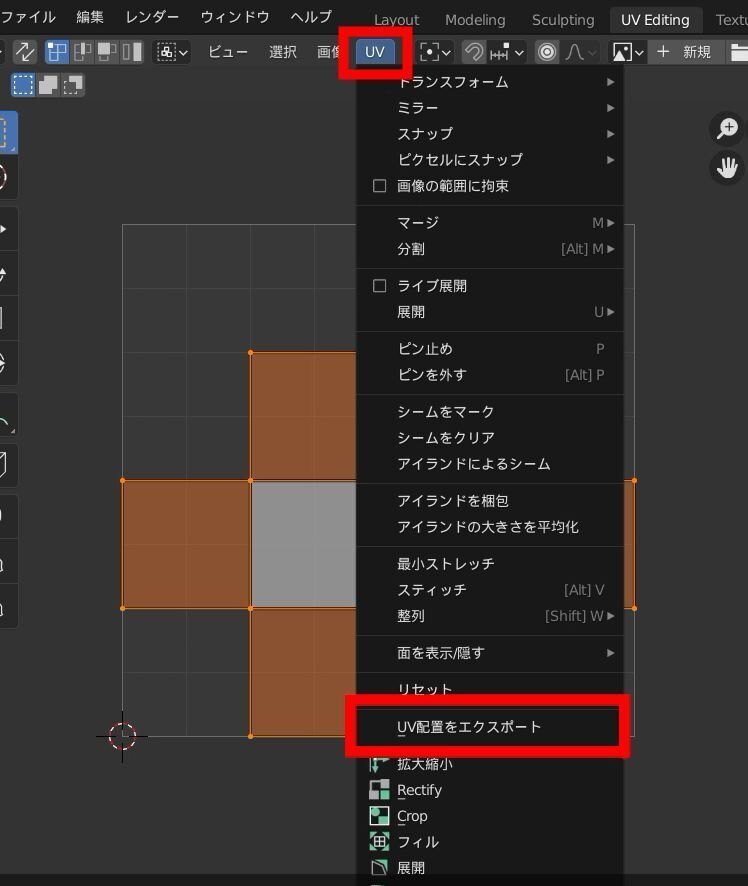
Task: Open the 編集 menu
Action: point(90,17)
